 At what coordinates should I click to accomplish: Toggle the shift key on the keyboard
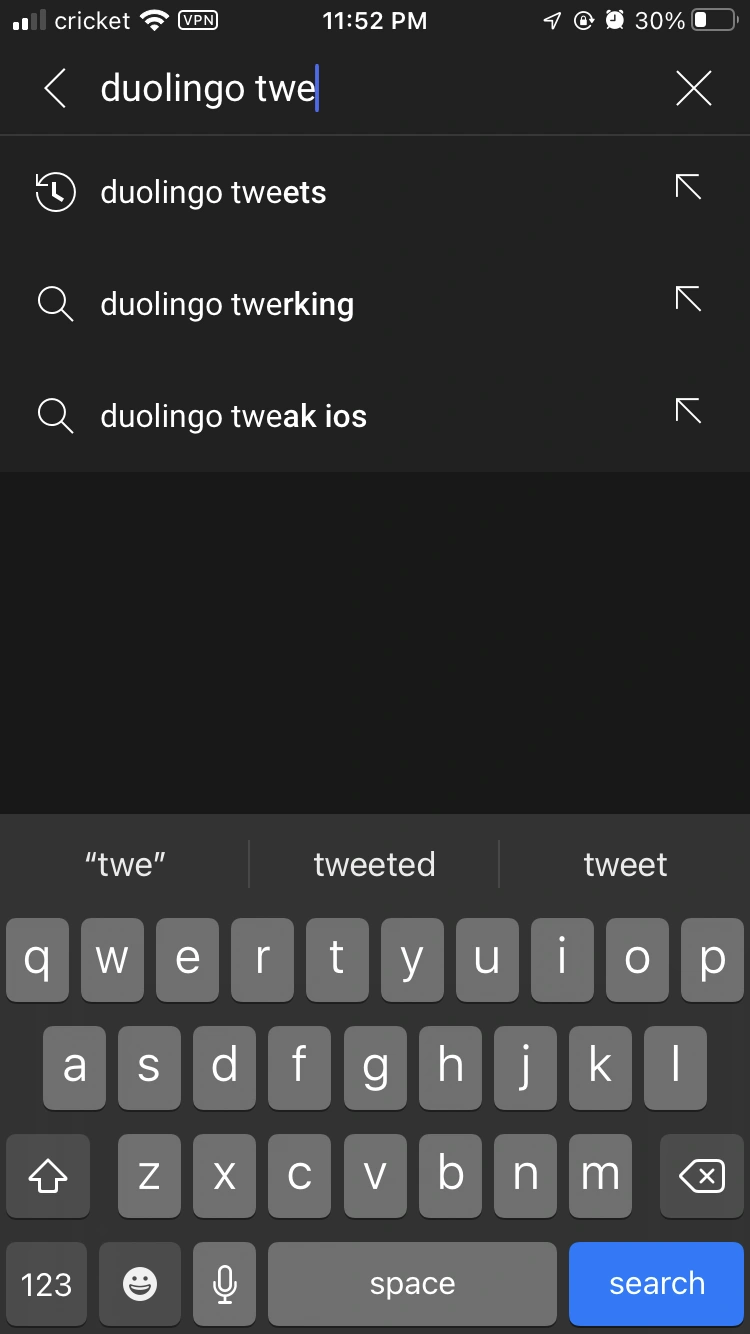click(x=47, y=1176)
